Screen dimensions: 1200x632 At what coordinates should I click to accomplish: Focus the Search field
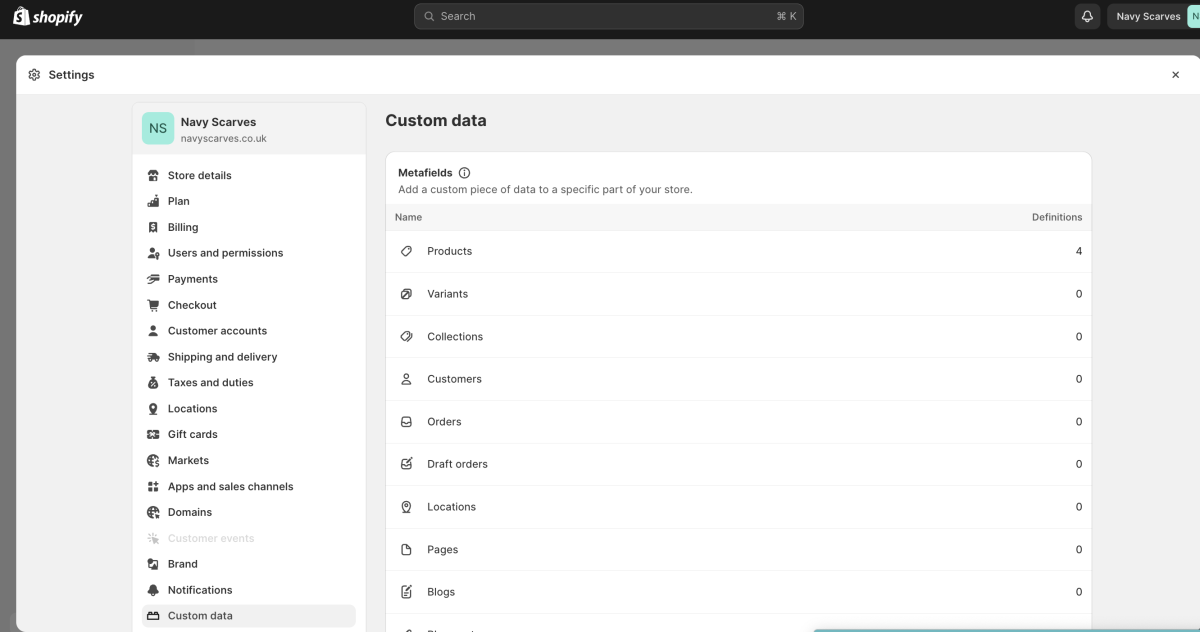click(608, 16)
